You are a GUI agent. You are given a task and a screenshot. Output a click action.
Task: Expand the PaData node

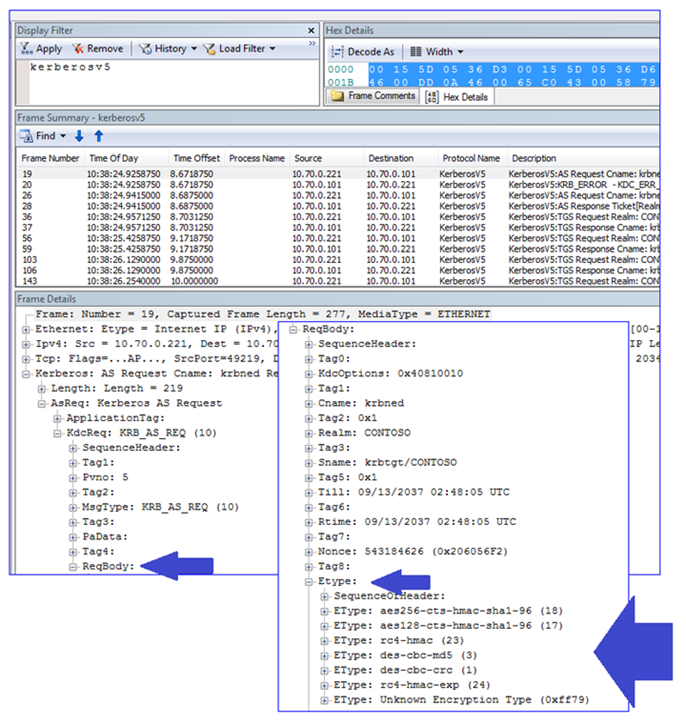pos(73,537)
